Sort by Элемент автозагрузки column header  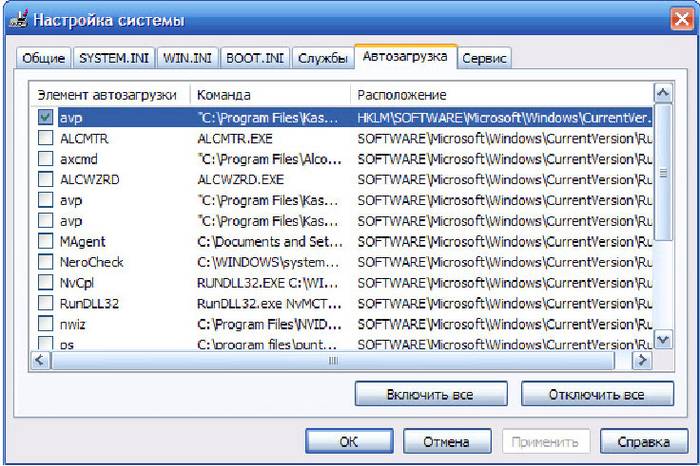coord(108,94)
